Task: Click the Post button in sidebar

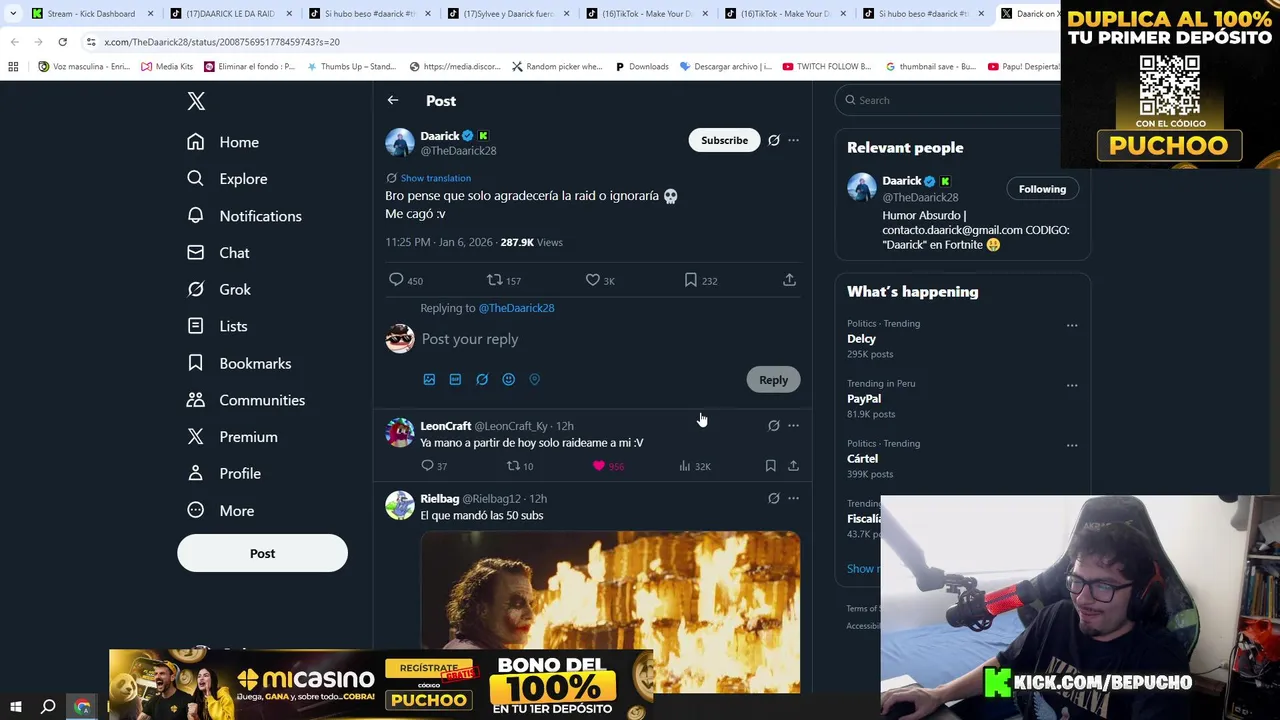Action: tap(262, 553)
